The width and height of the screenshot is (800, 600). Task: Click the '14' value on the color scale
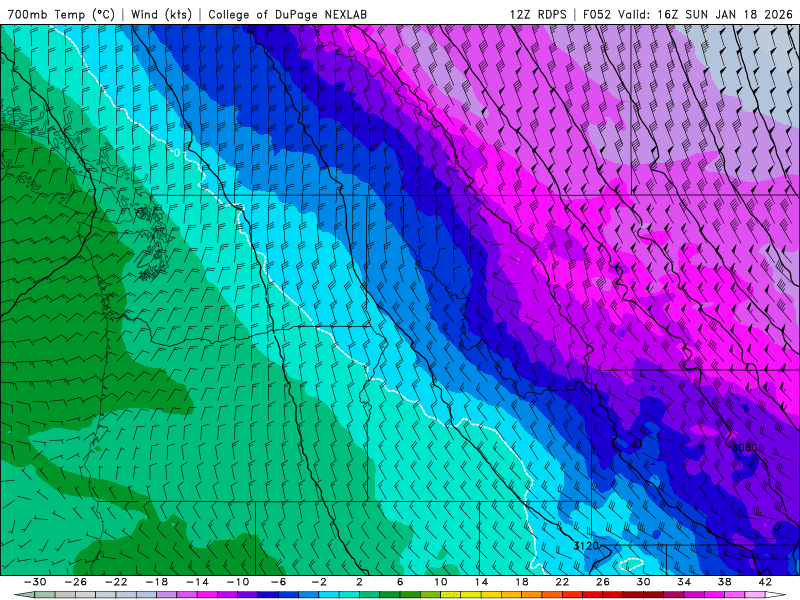click(481, 582)
